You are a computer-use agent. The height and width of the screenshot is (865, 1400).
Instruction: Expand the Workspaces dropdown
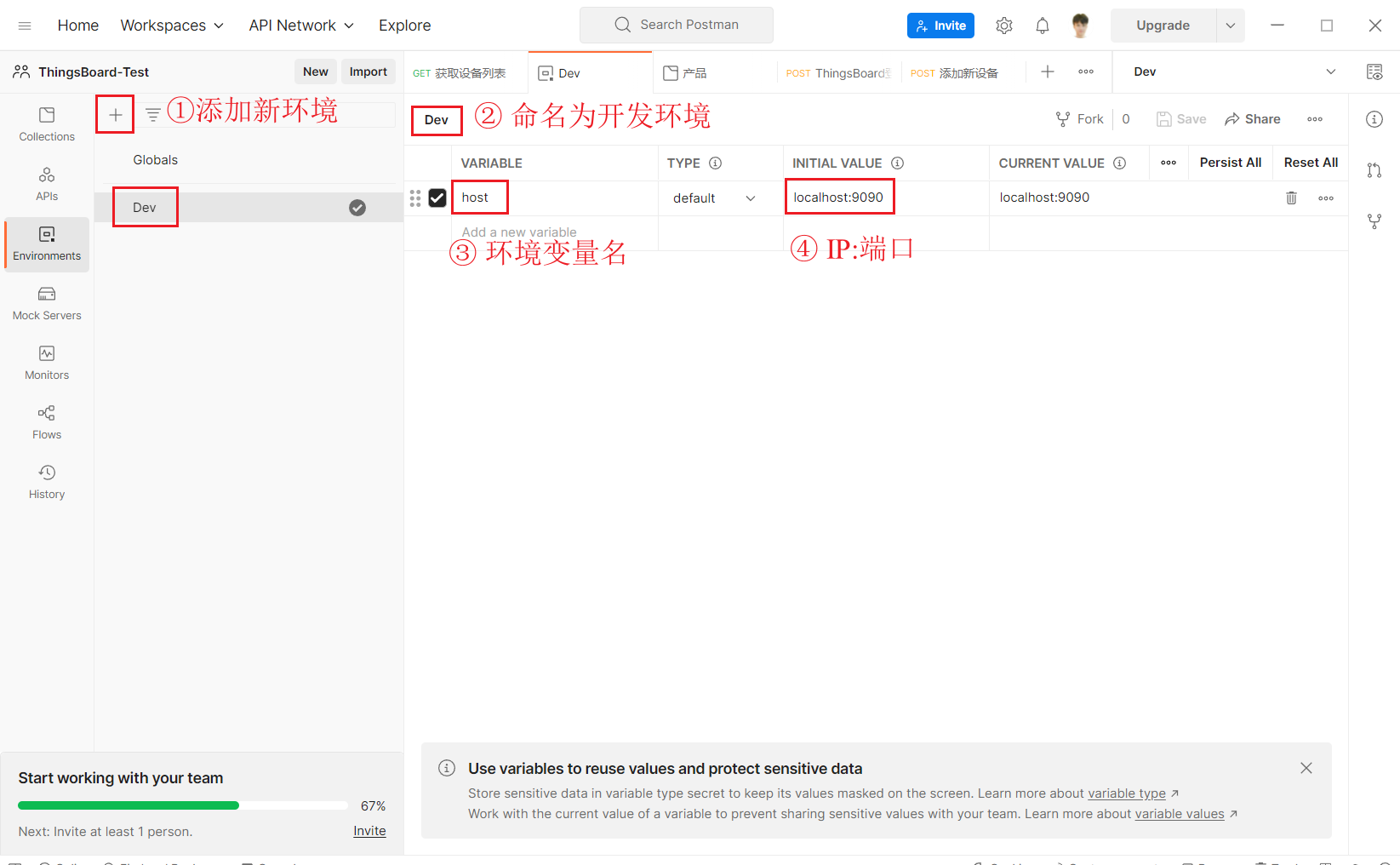point(173,26)
